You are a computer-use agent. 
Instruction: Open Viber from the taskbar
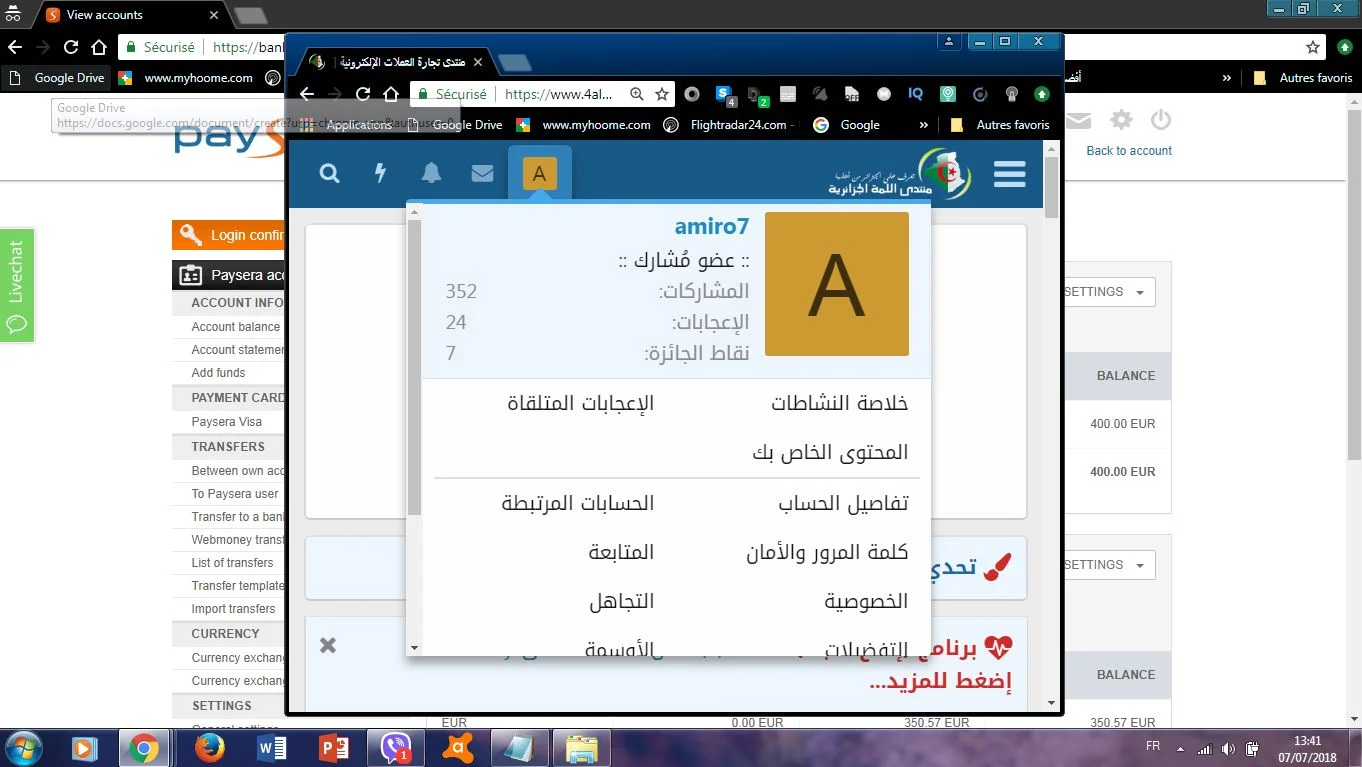click(396, 747)
